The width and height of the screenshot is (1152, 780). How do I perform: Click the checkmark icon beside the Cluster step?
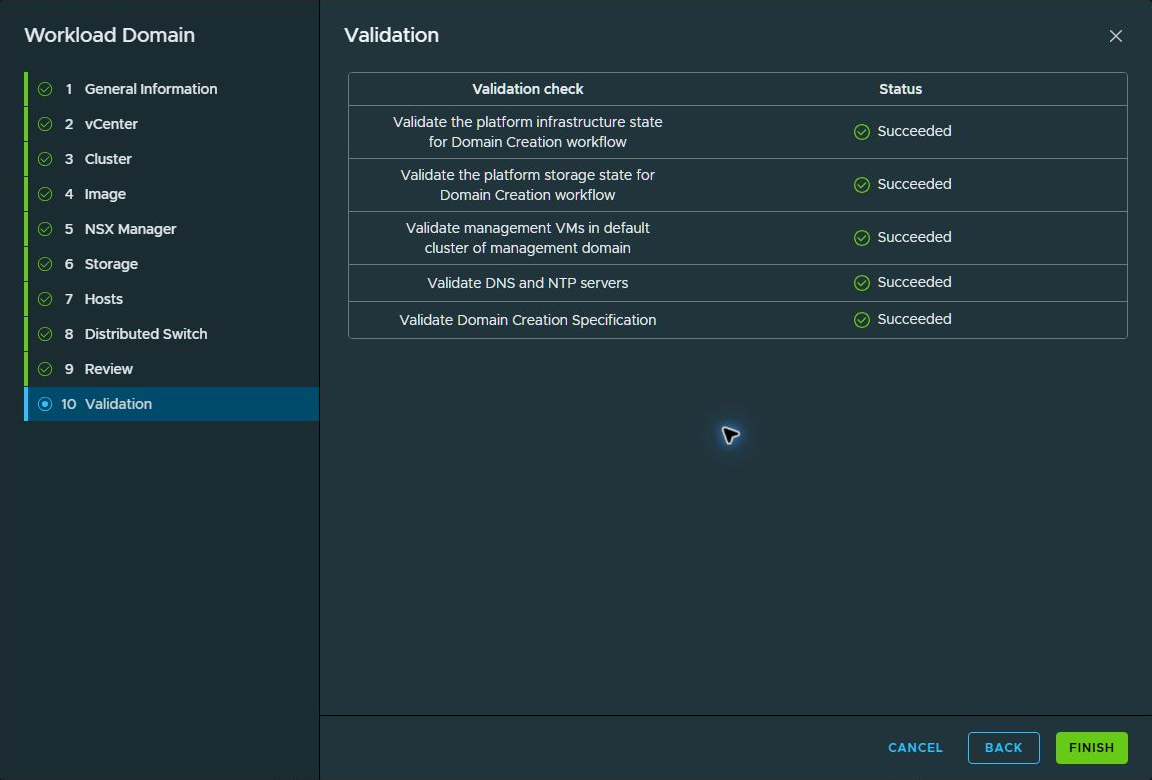pyautogui.click(x=45, y=159)
